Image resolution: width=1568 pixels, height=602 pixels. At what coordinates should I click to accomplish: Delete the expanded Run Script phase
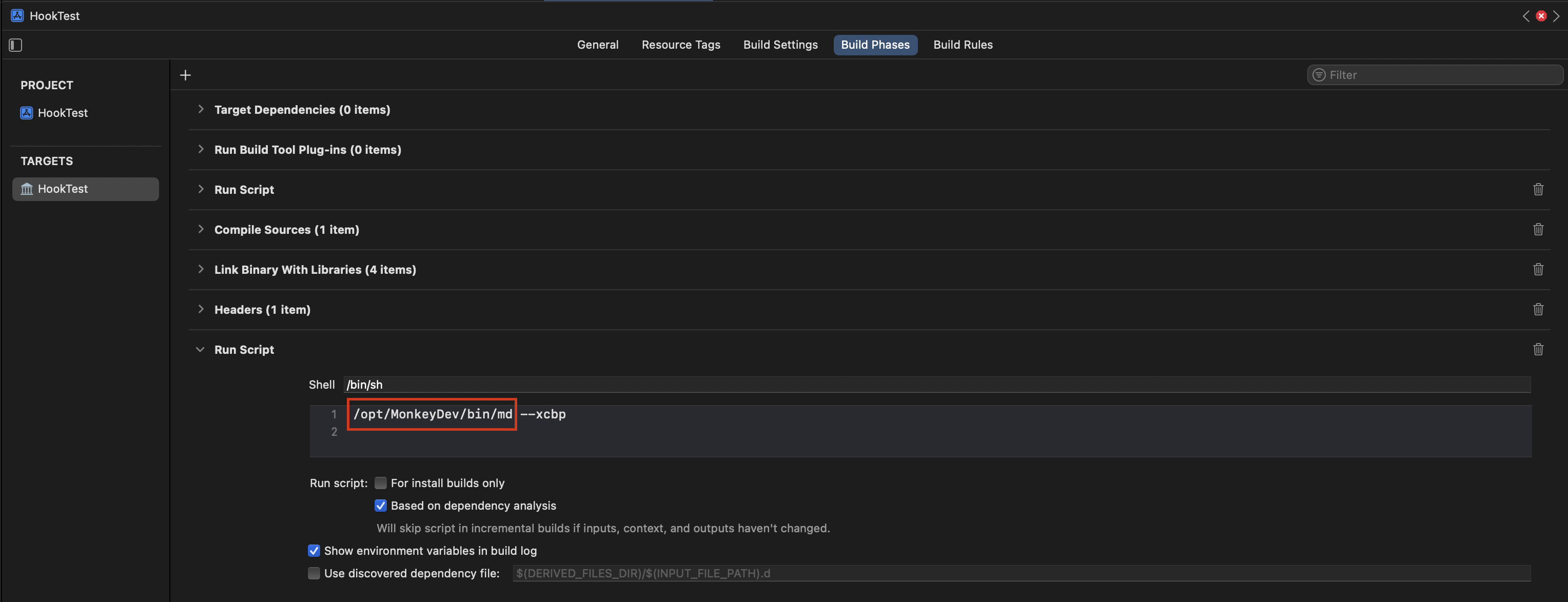coord(1538,350)
